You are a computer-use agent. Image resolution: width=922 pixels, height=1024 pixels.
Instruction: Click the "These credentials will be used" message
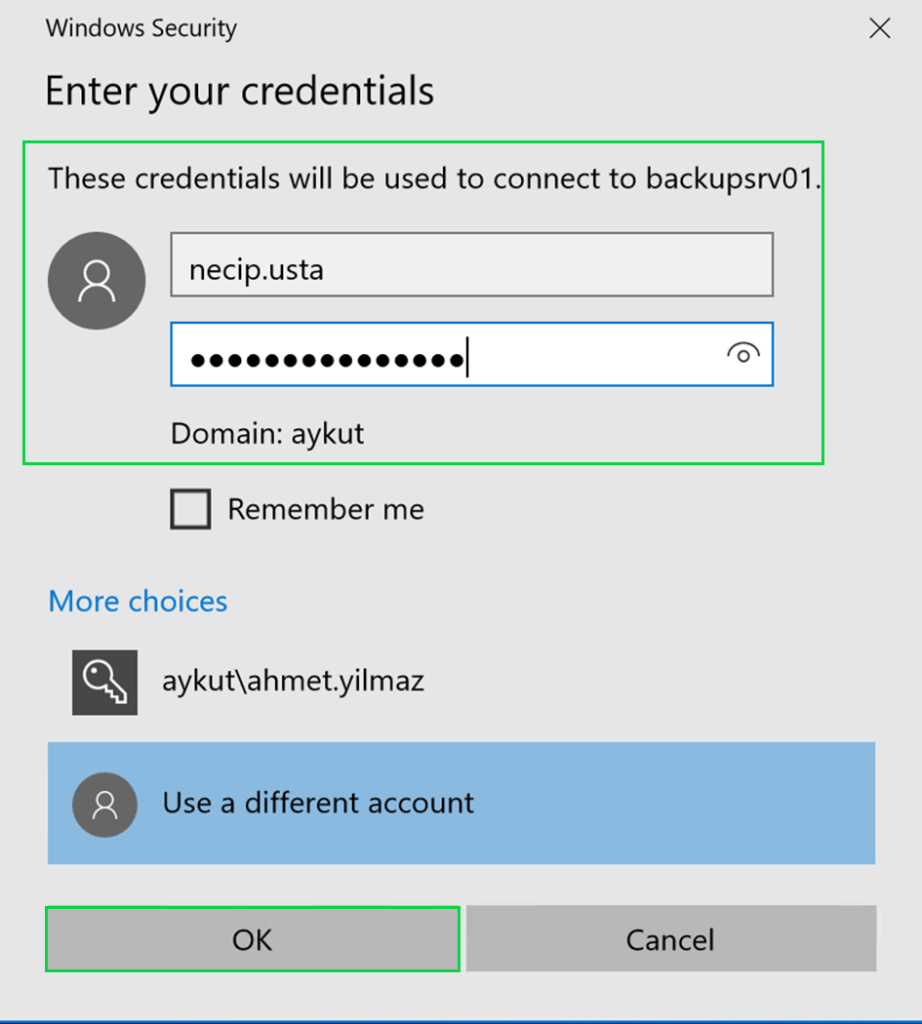pos(340,179)
